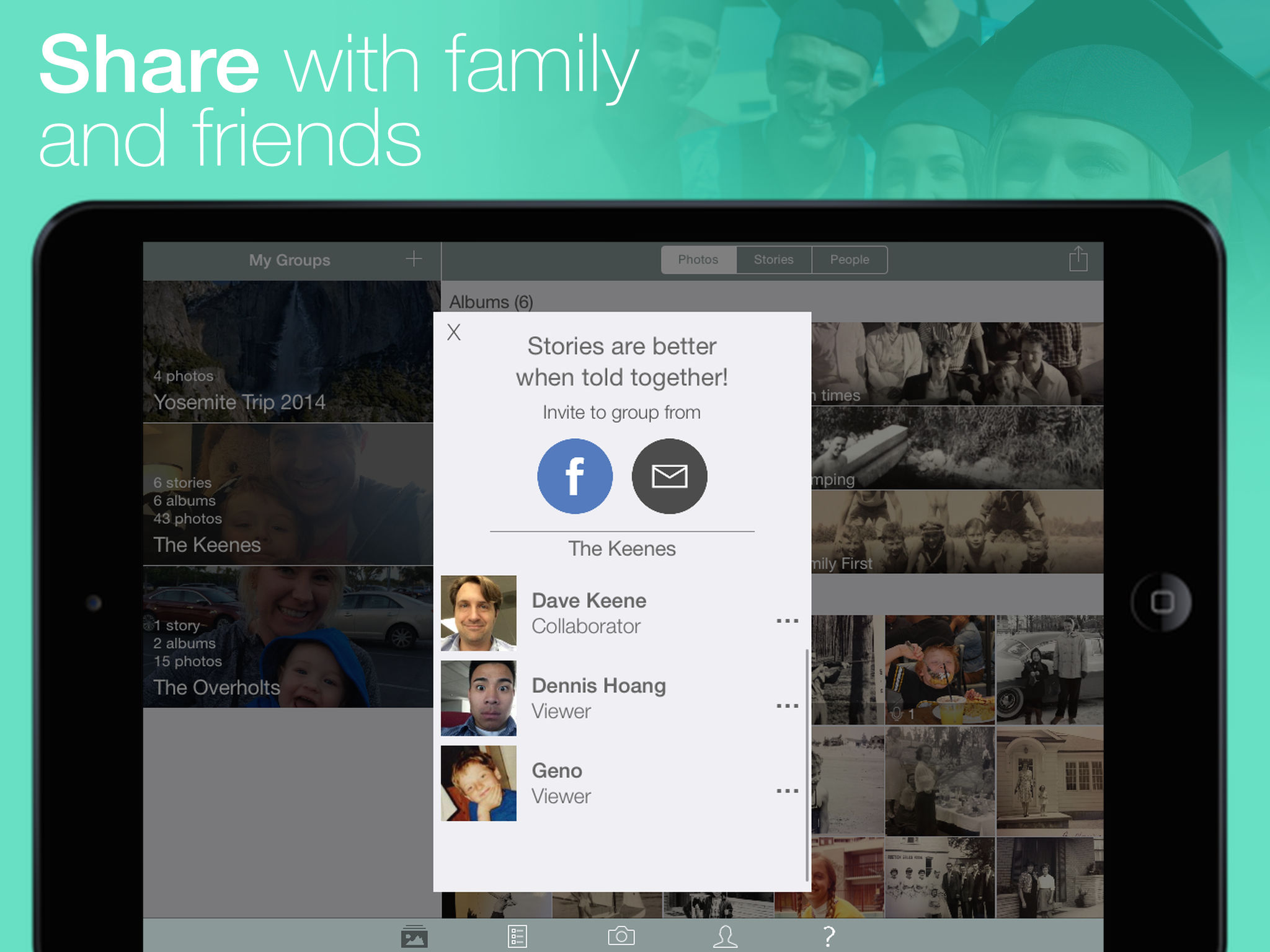Tap the camera icon in bottom bar
The image size is (1270, 952).
(621, 936)
